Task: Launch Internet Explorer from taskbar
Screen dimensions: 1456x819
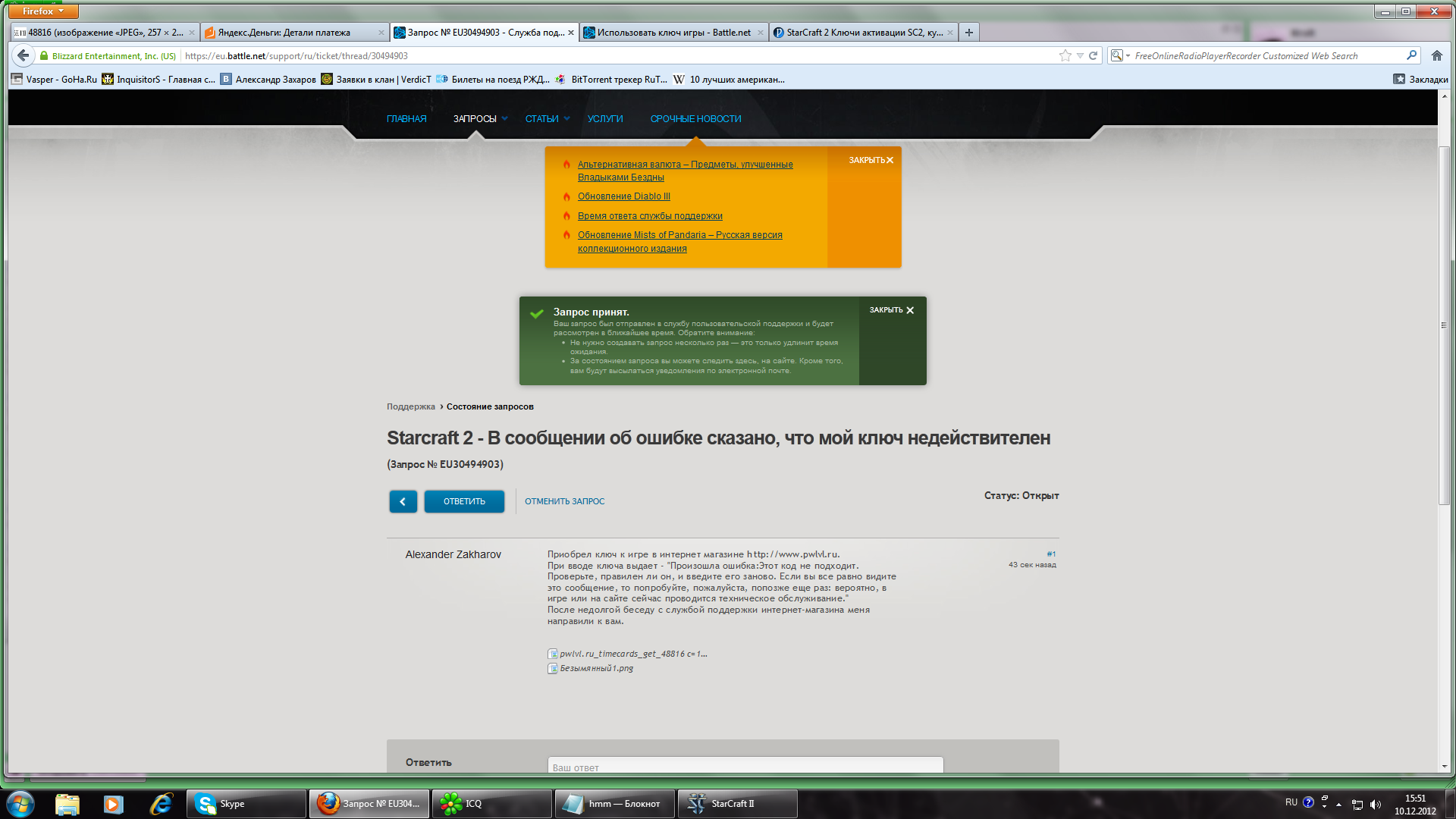Action: (161, 804)
